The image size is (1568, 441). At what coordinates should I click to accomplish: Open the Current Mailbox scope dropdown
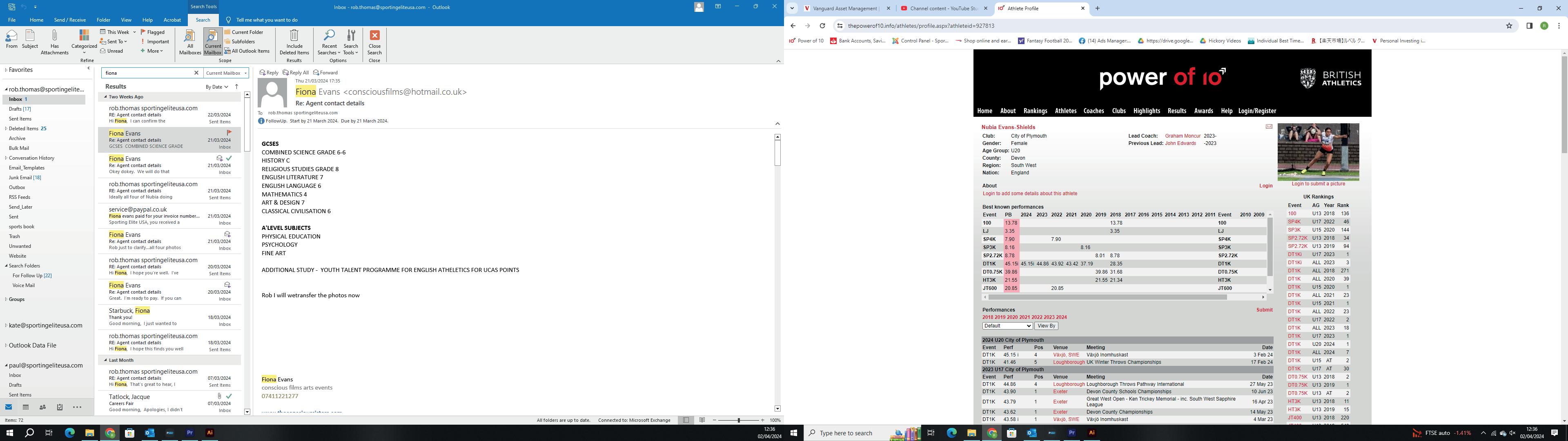click(x=226, y=73)
